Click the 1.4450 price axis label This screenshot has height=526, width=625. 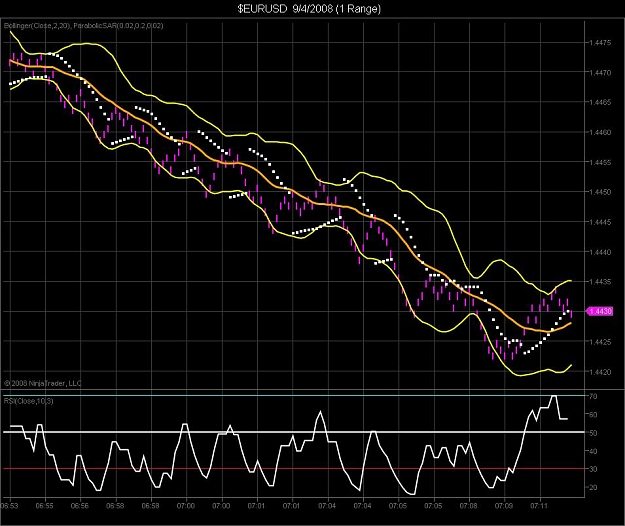click(x=600, y=192)
